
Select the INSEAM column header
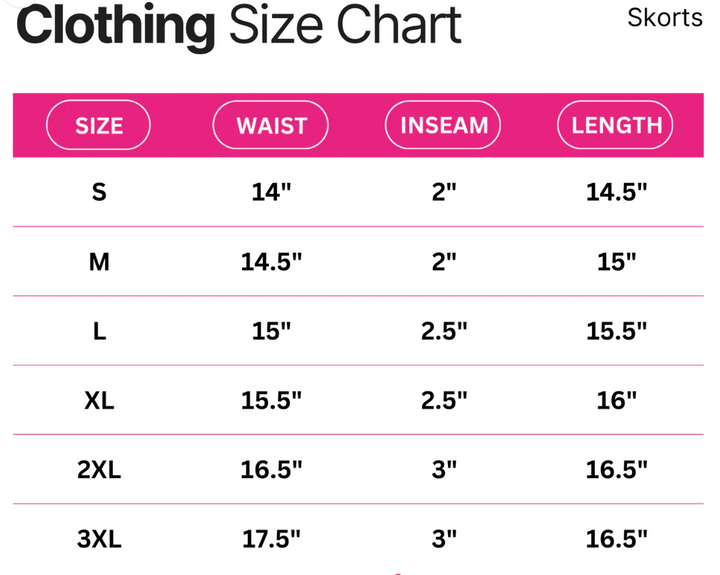pyautogui.click(x=443, y=125)
